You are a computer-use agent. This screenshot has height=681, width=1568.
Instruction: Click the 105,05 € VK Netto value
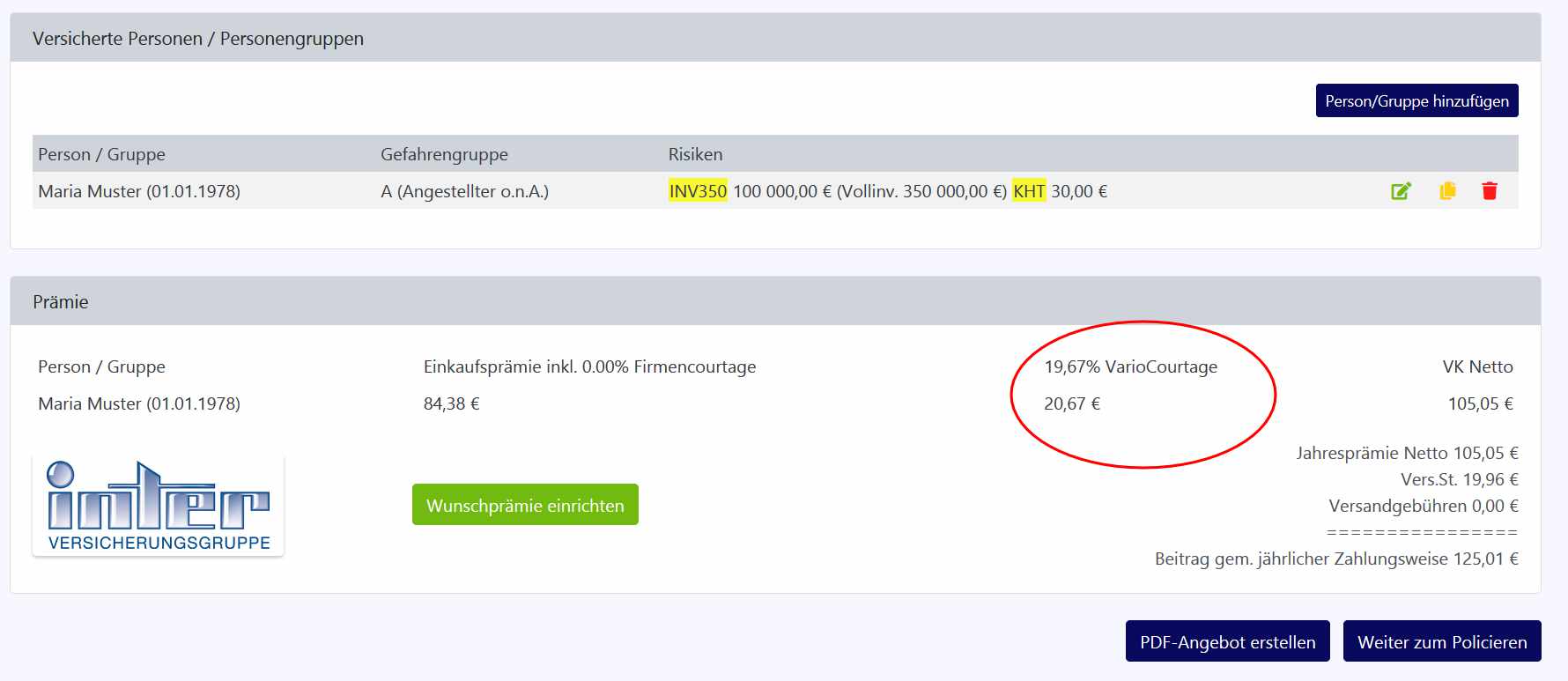1480,404
